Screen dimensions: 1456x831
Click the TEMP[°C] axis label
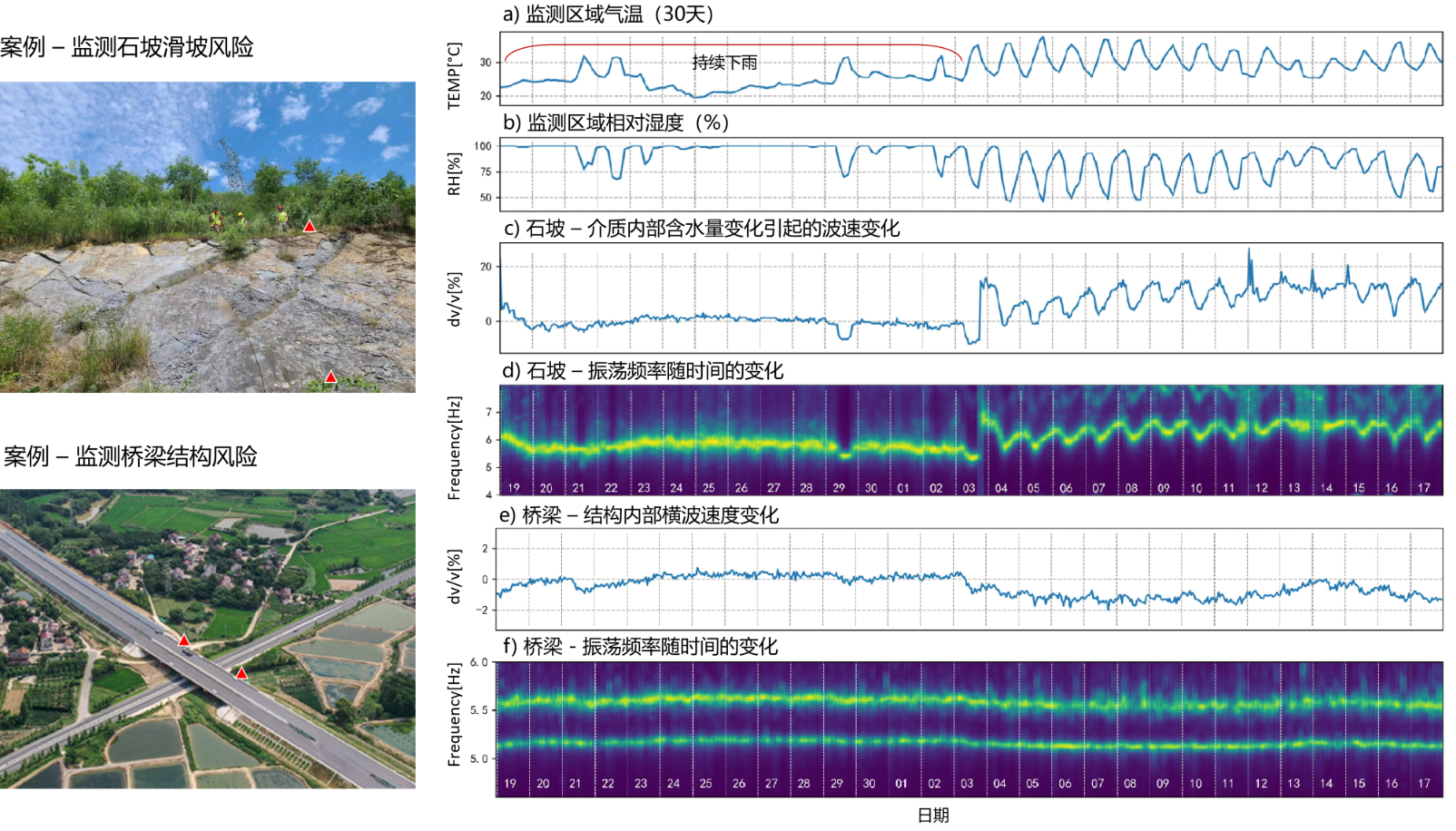[454, 76]
